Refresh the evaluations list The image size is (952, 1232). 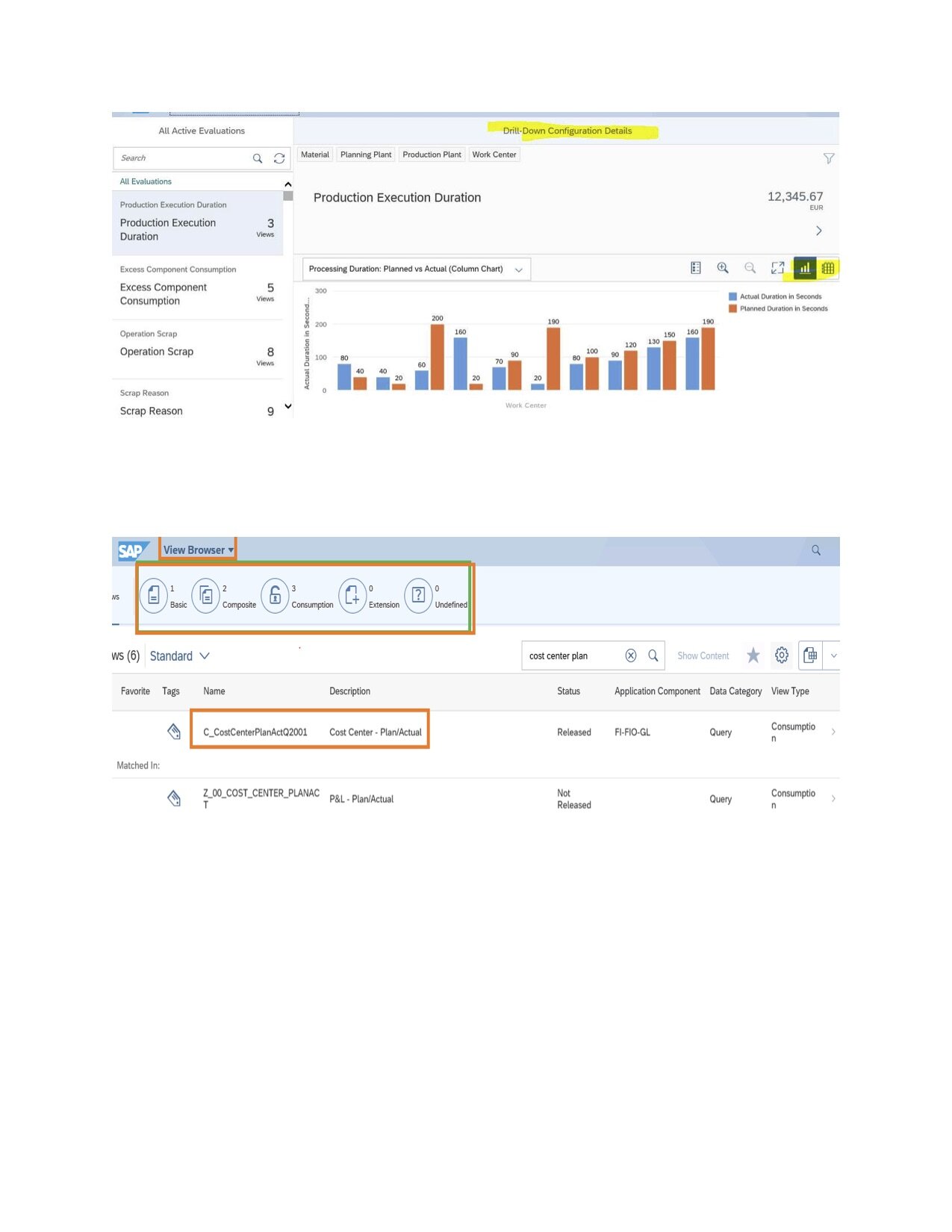pyautogui.click(x=279, y=158)
